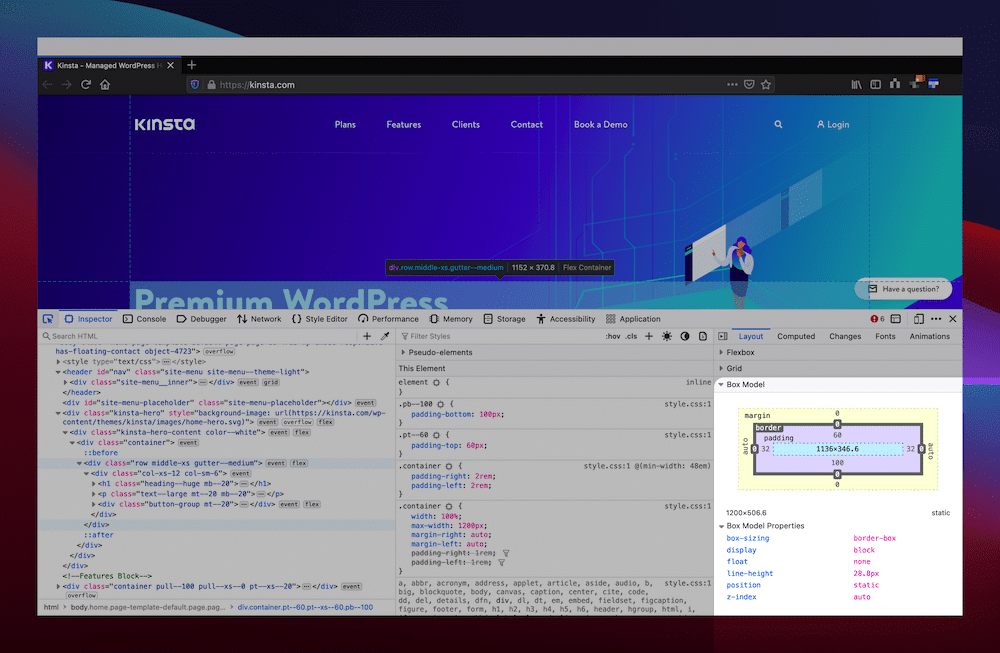This screenshot has width=1000, height=653.
Task: Open the split console toggle icon
Action: coord(895,319)
